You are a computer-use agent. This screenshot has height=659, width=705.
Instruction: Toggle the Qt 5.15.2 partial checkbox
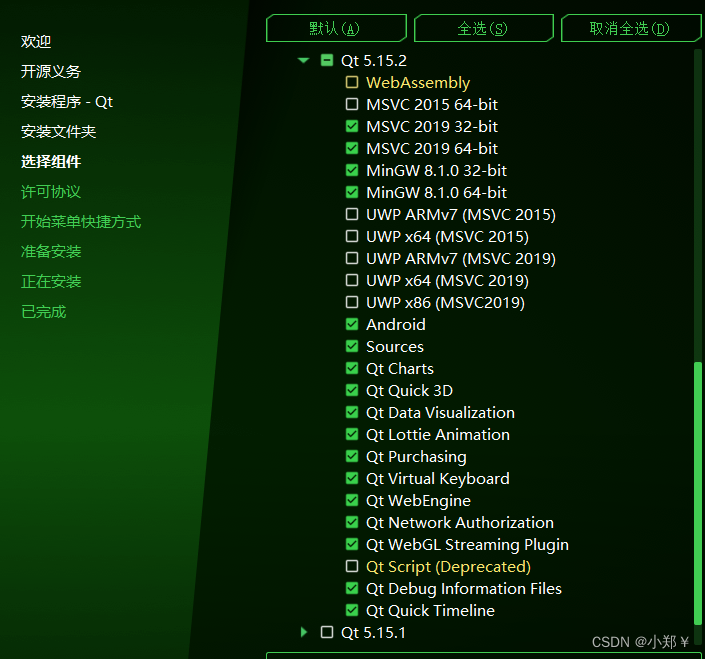(327, 60)
